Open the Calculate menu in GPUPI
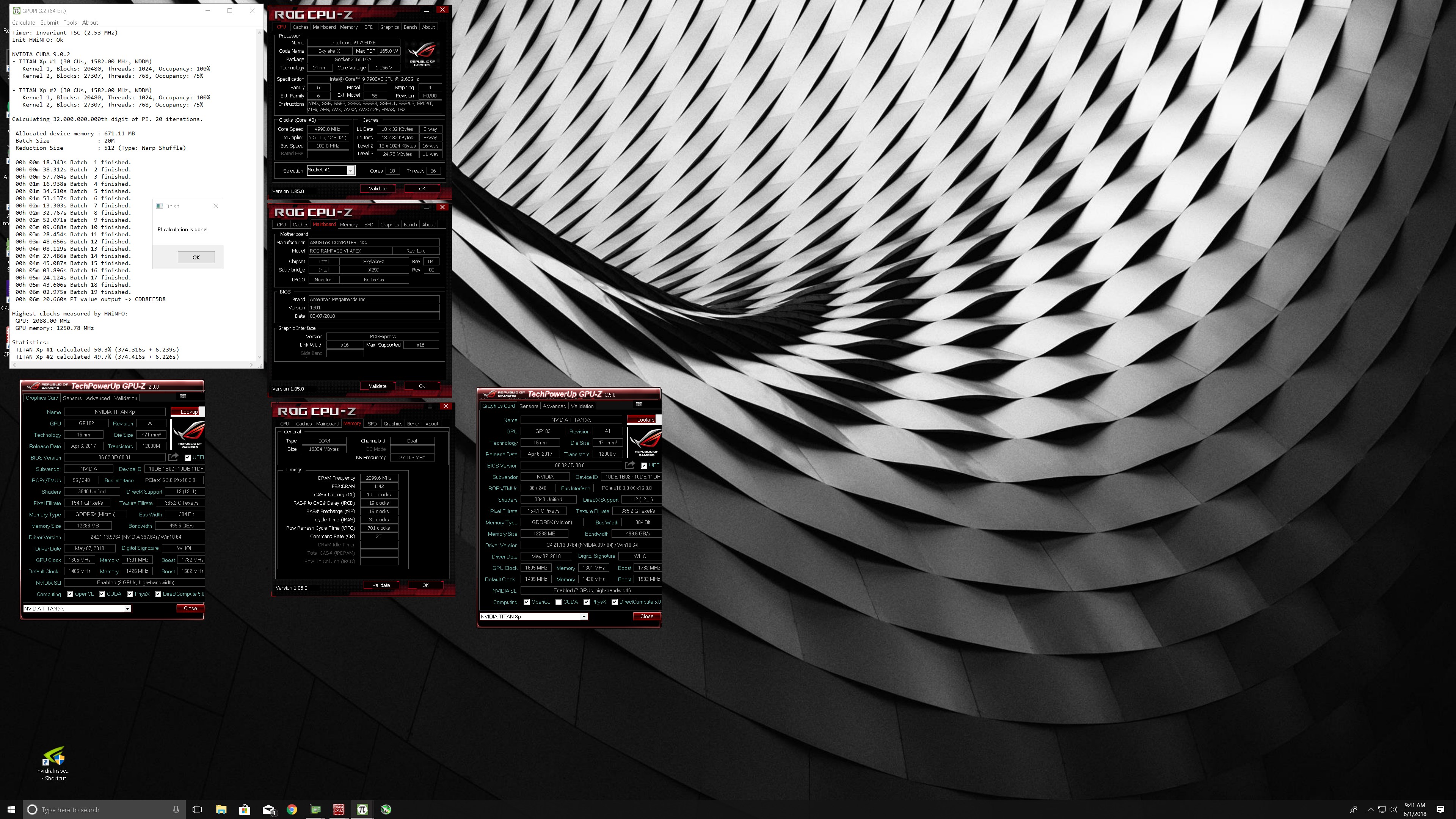 coord(24,23)
